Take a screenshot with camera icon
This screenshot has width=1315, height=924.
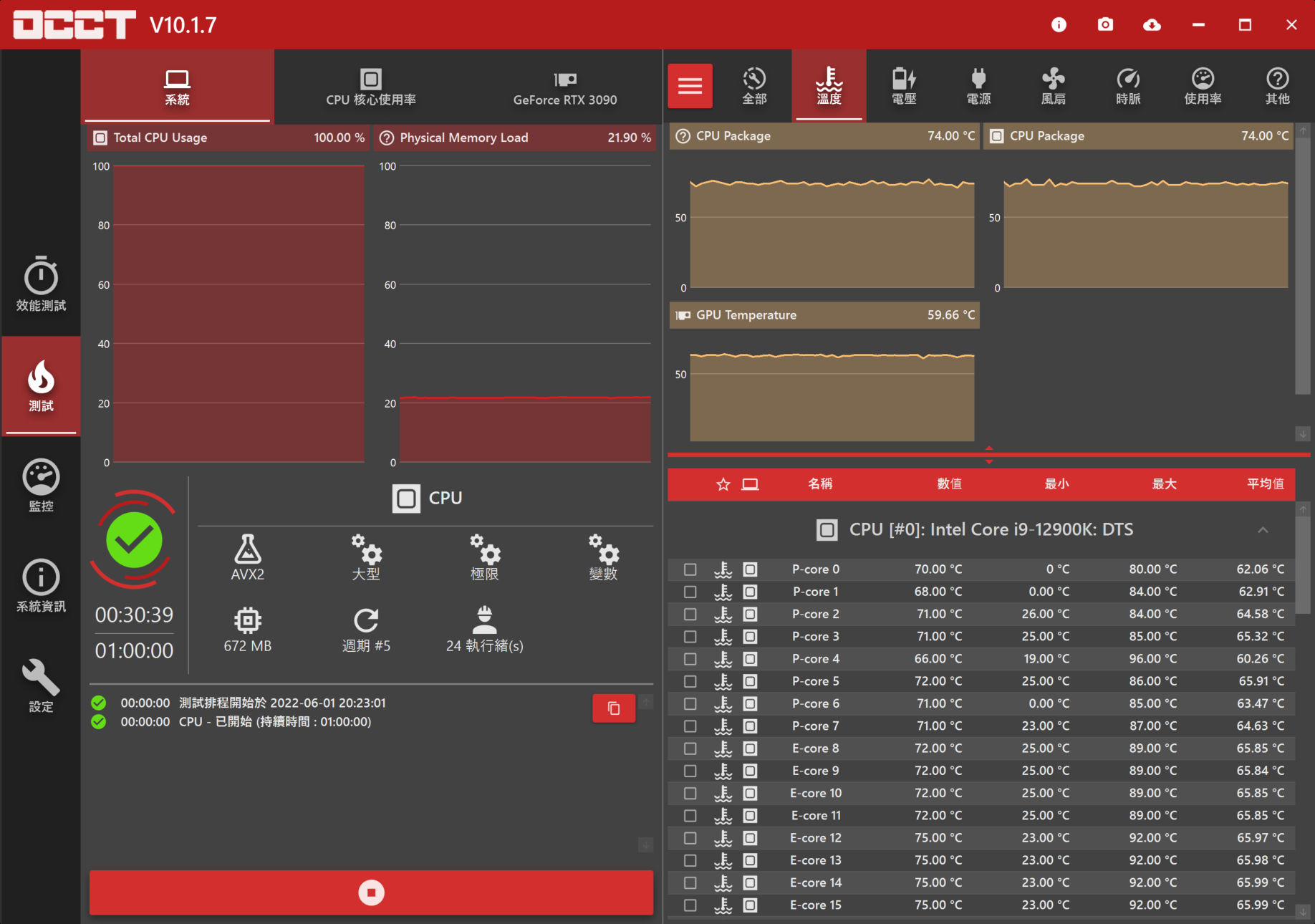click(1105, 25)
